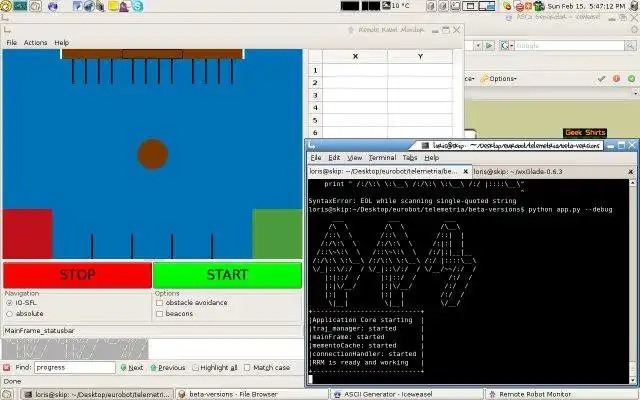Open Iceweasel URL bar history dropdown
Viewport: 640px width, 400px height.
478,46
